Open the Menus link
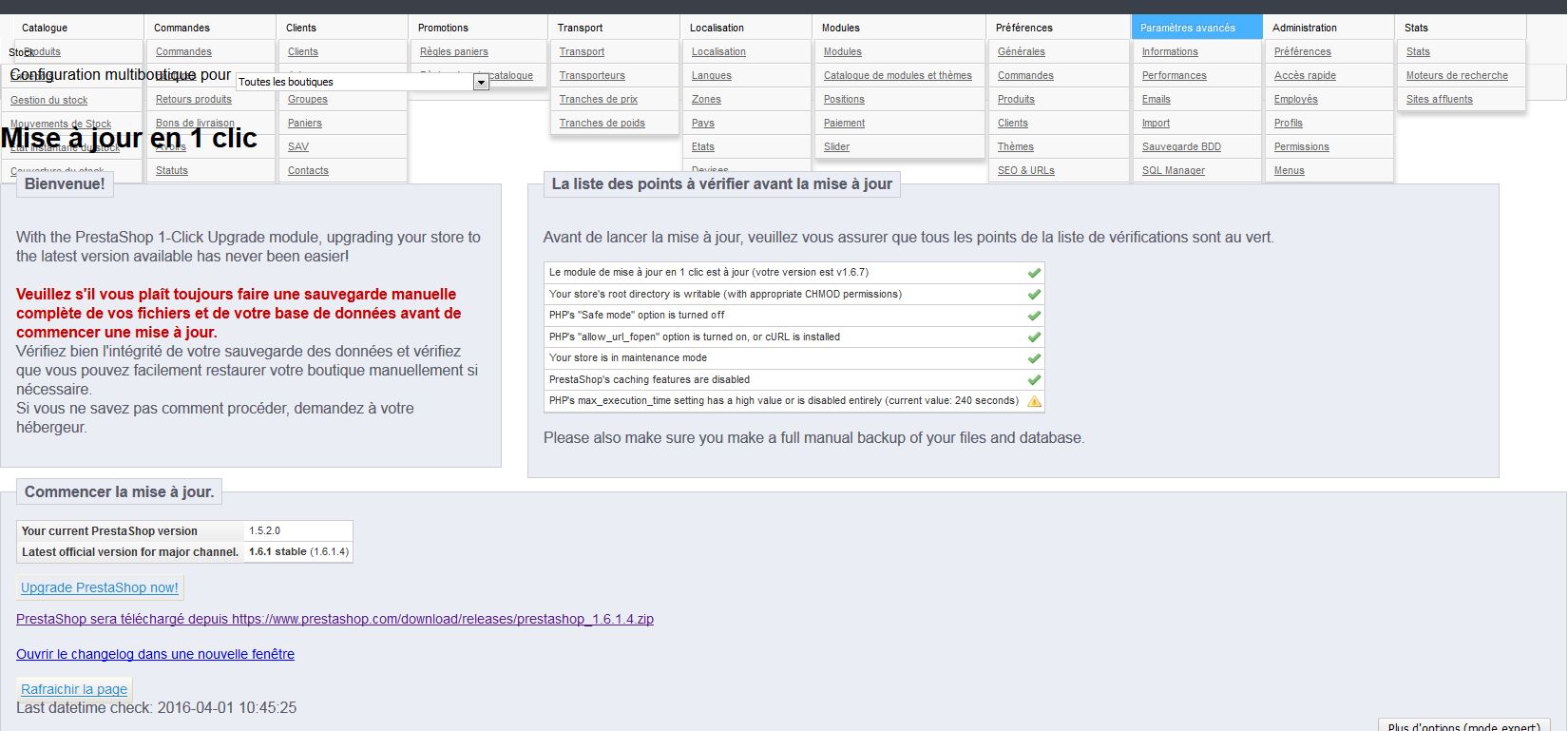 tap(1290, 170)
